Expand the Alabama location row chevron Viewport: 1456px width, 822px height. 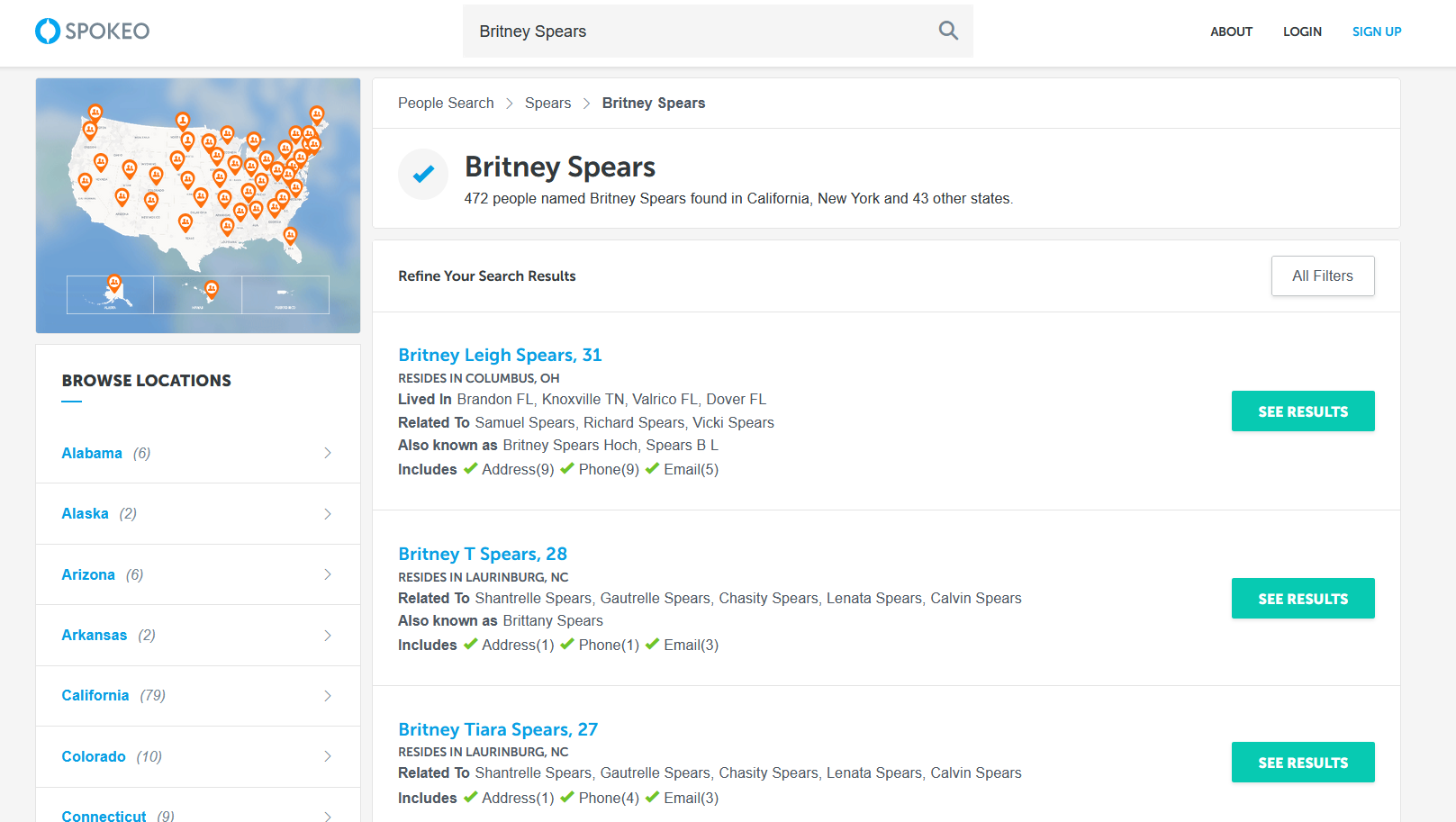pyautogui.click(x=328, y=453)
